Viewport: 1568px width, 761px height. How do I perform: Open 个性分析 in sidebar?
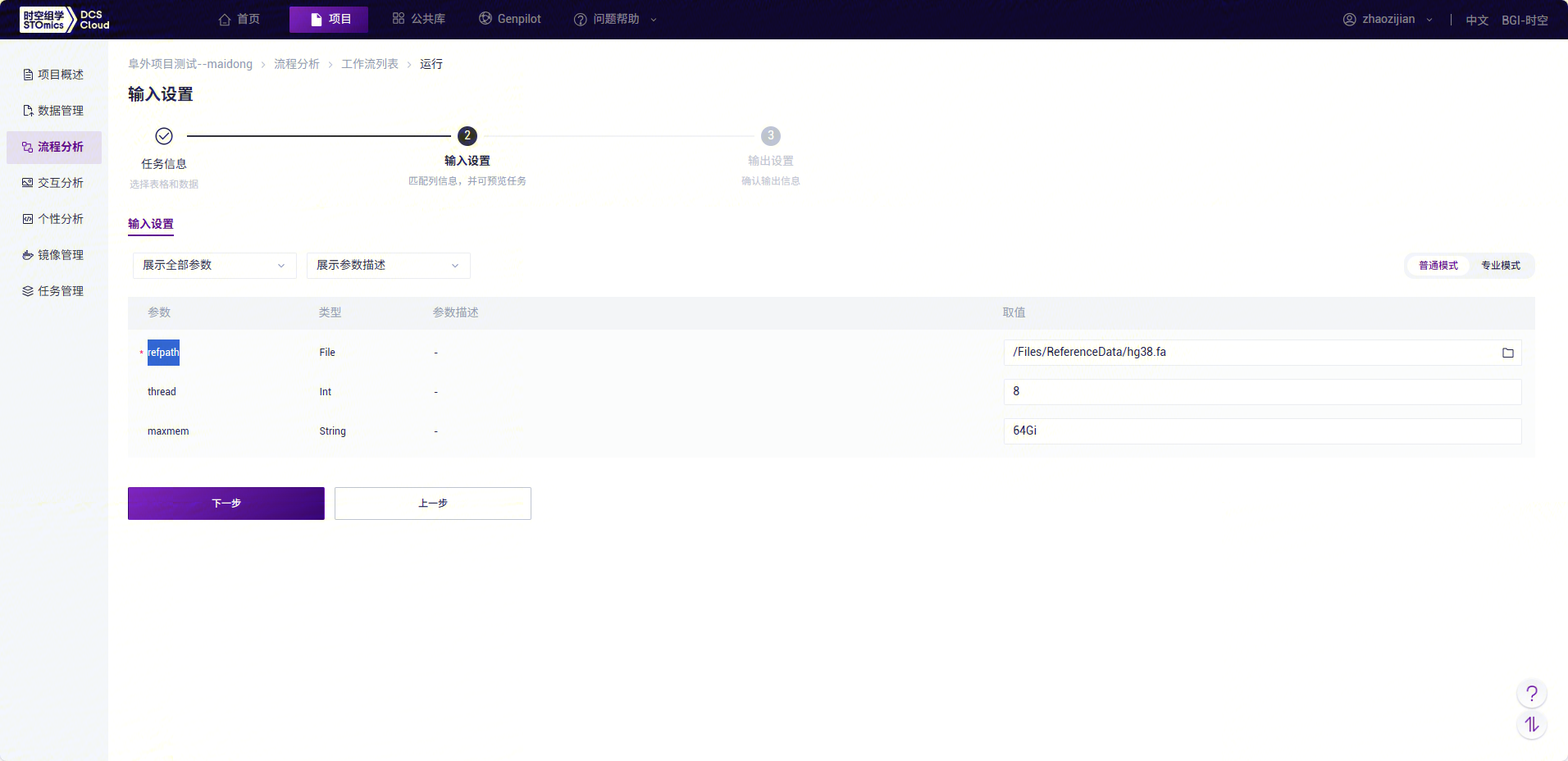pos(54,219)
